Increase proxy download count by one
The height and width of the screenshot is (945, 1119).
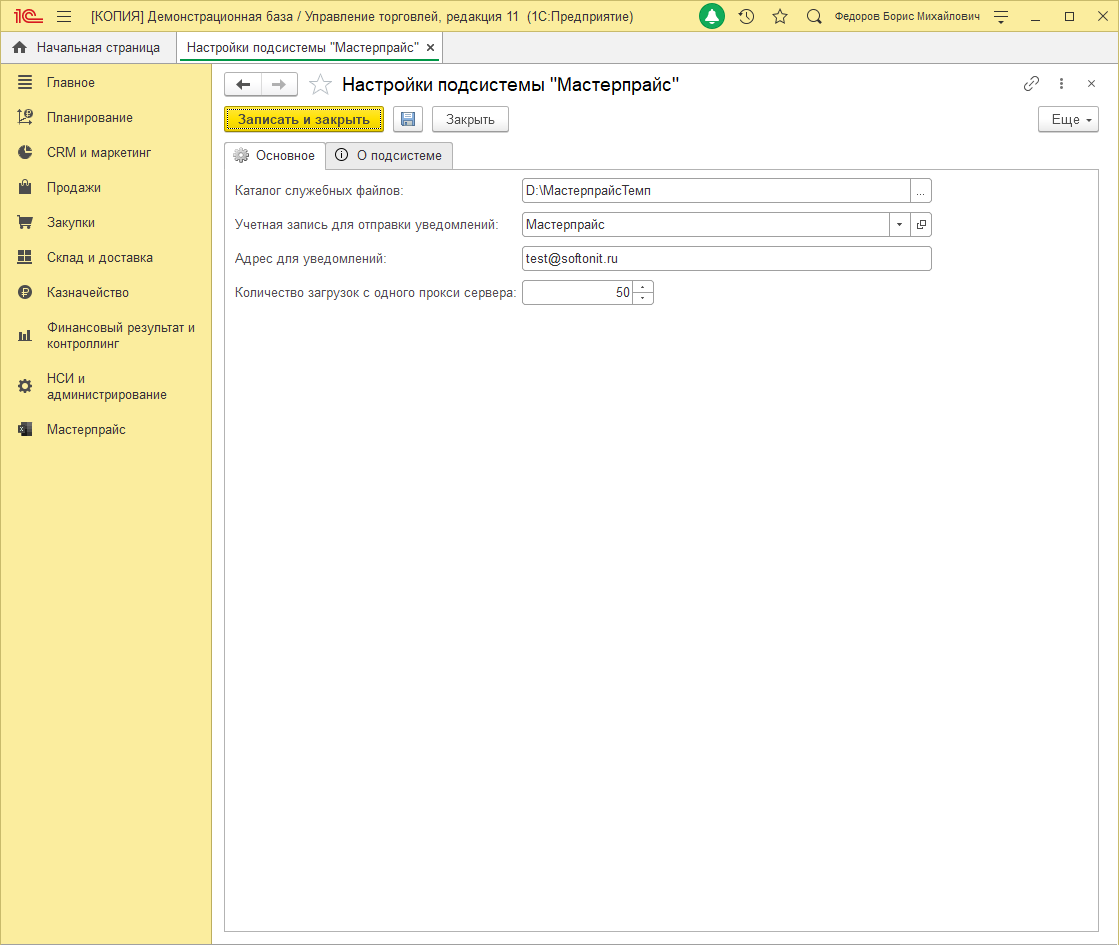(643, 288)
